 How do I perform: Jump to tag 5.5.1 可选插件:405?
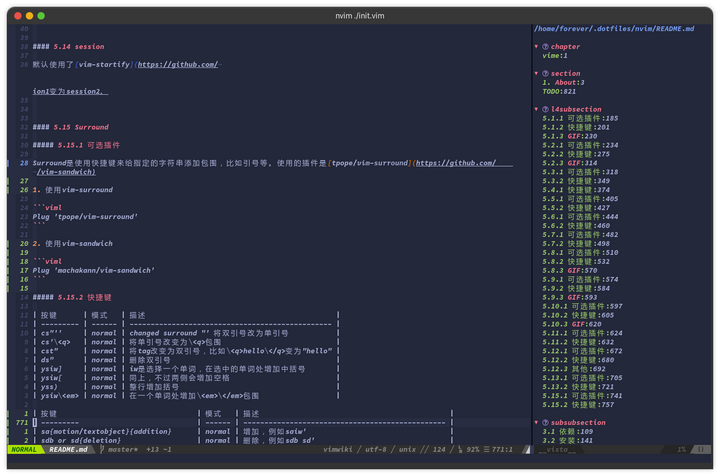coord(580,199)
